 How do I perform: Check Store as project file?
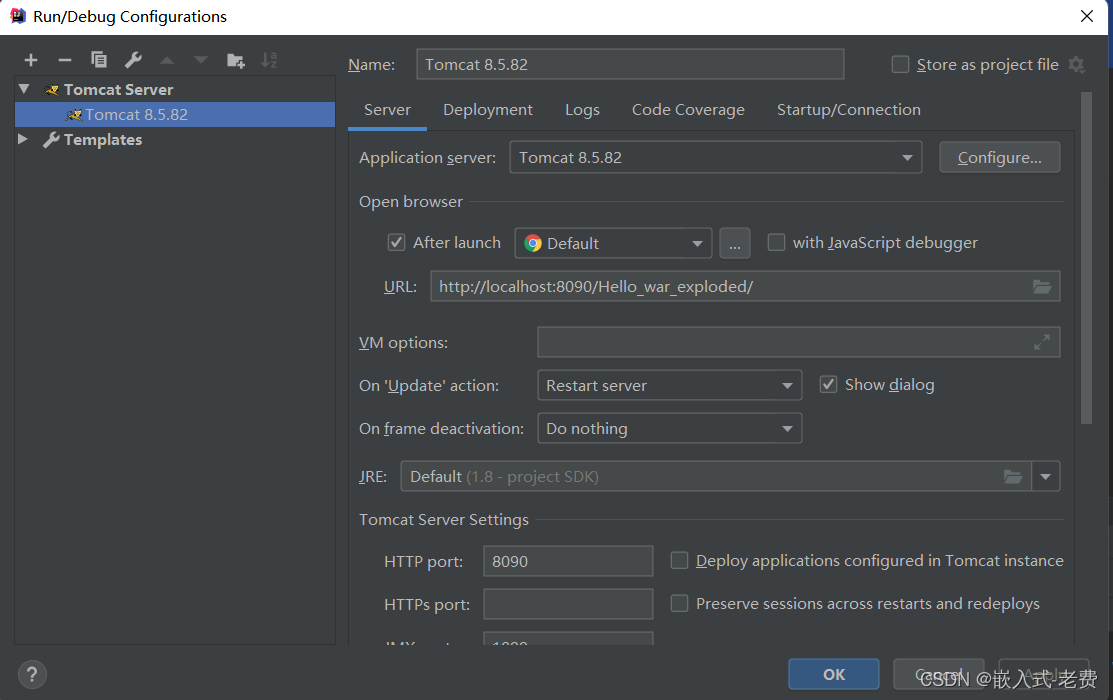(900, 64)
